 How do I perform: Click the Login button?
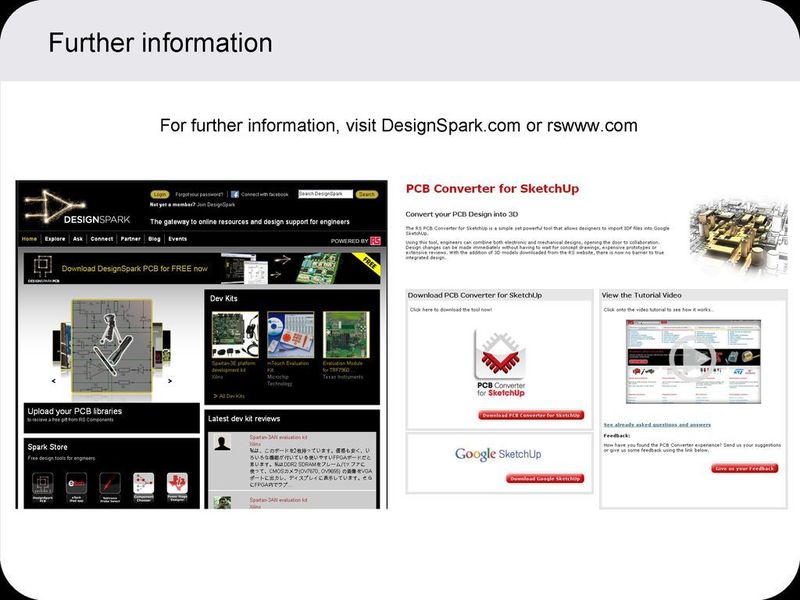point(160,194)
